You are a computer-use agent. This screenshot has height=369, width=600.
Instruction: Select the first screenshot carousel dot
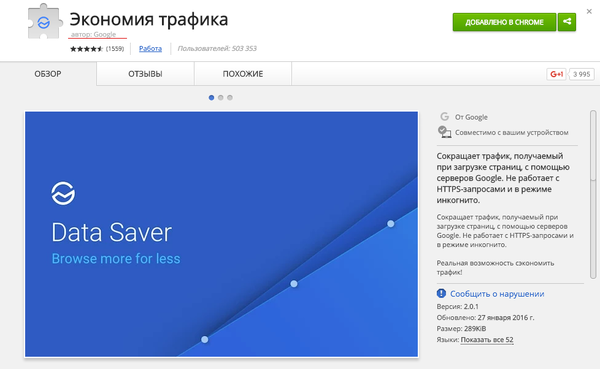tap(211, 98)
